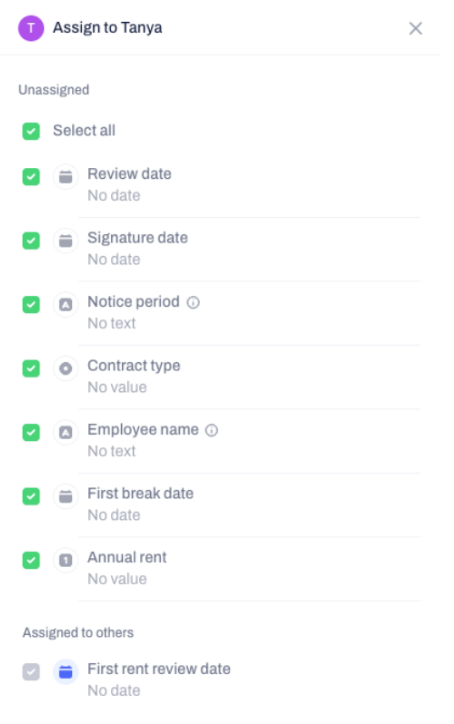The image size is (454, 724).
Task: Click the calendar icon beside Review date
Action: tap(66, 176)
